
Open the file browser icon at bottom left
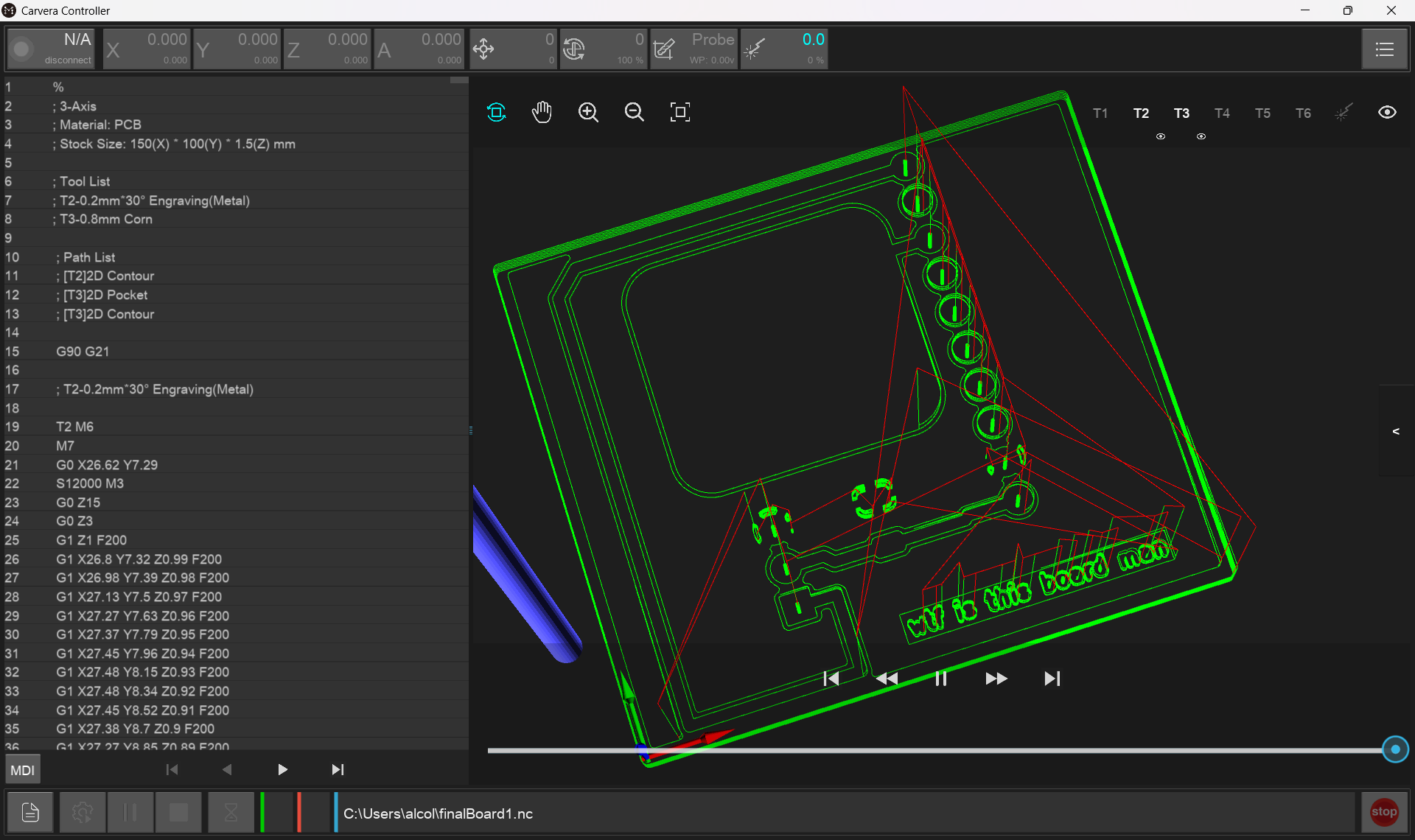[30, 812]
